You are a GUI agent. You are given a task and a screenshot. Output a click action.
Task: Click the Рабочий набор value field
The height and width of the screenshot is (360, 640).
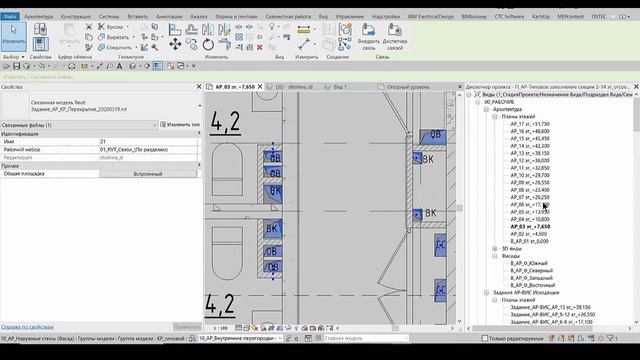[x=149, y=150]
